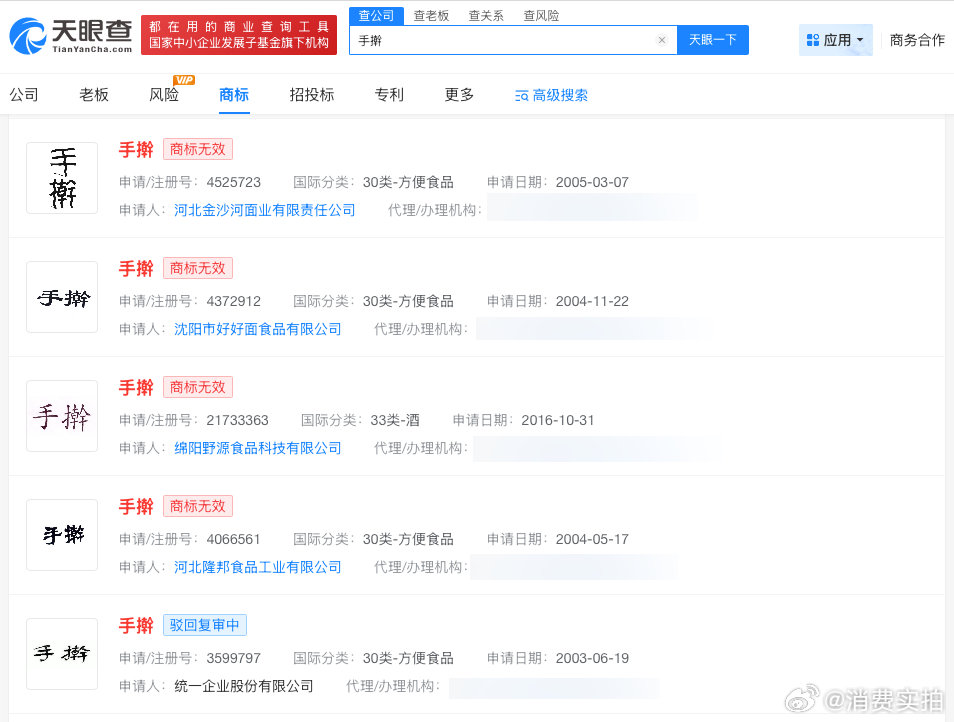Select the 老板 results tab
This screenshot has width=954, height=722.
pos(94,95)
